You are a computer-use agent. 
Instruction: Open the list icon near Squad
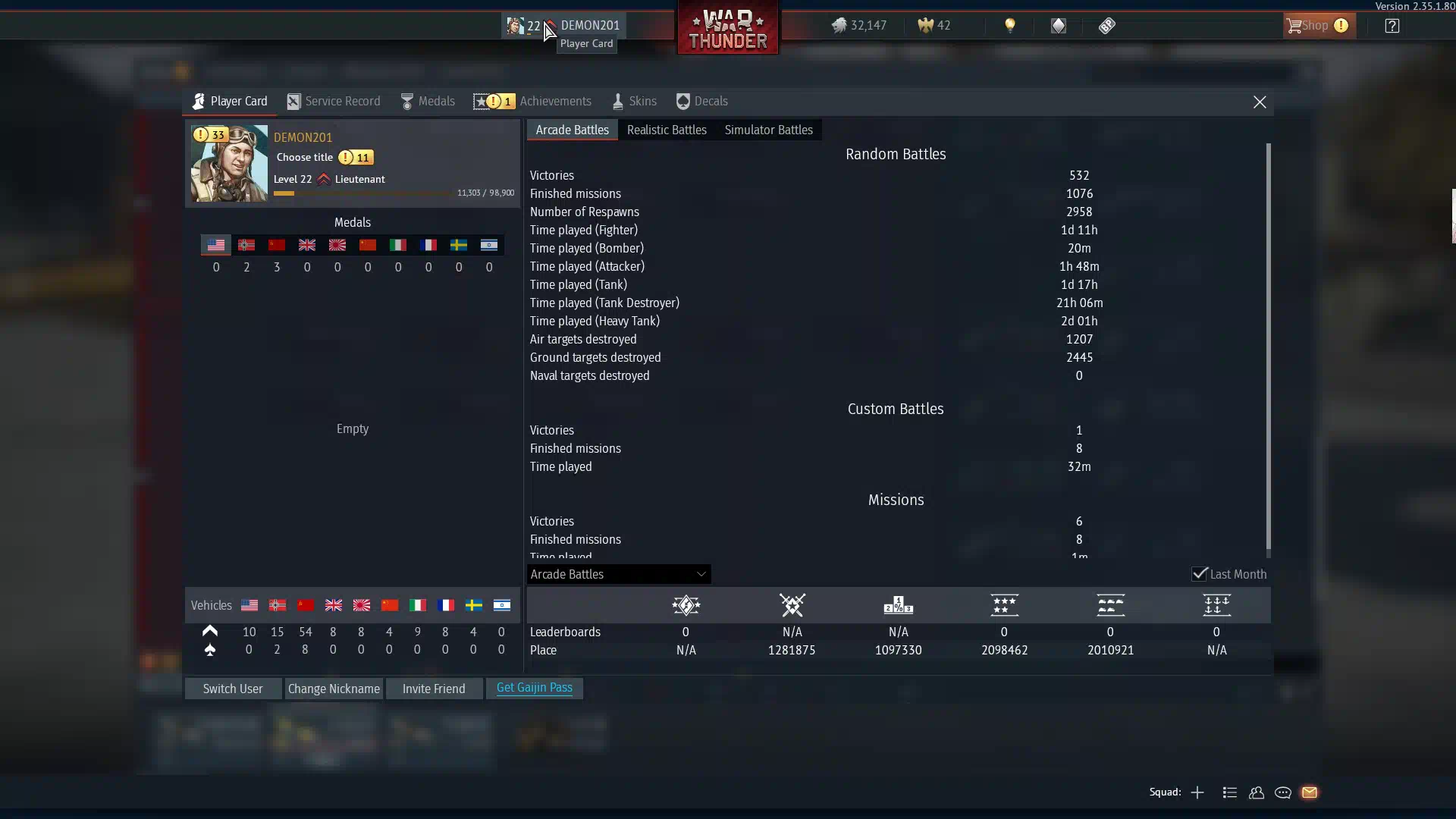tap(1230, 792)
